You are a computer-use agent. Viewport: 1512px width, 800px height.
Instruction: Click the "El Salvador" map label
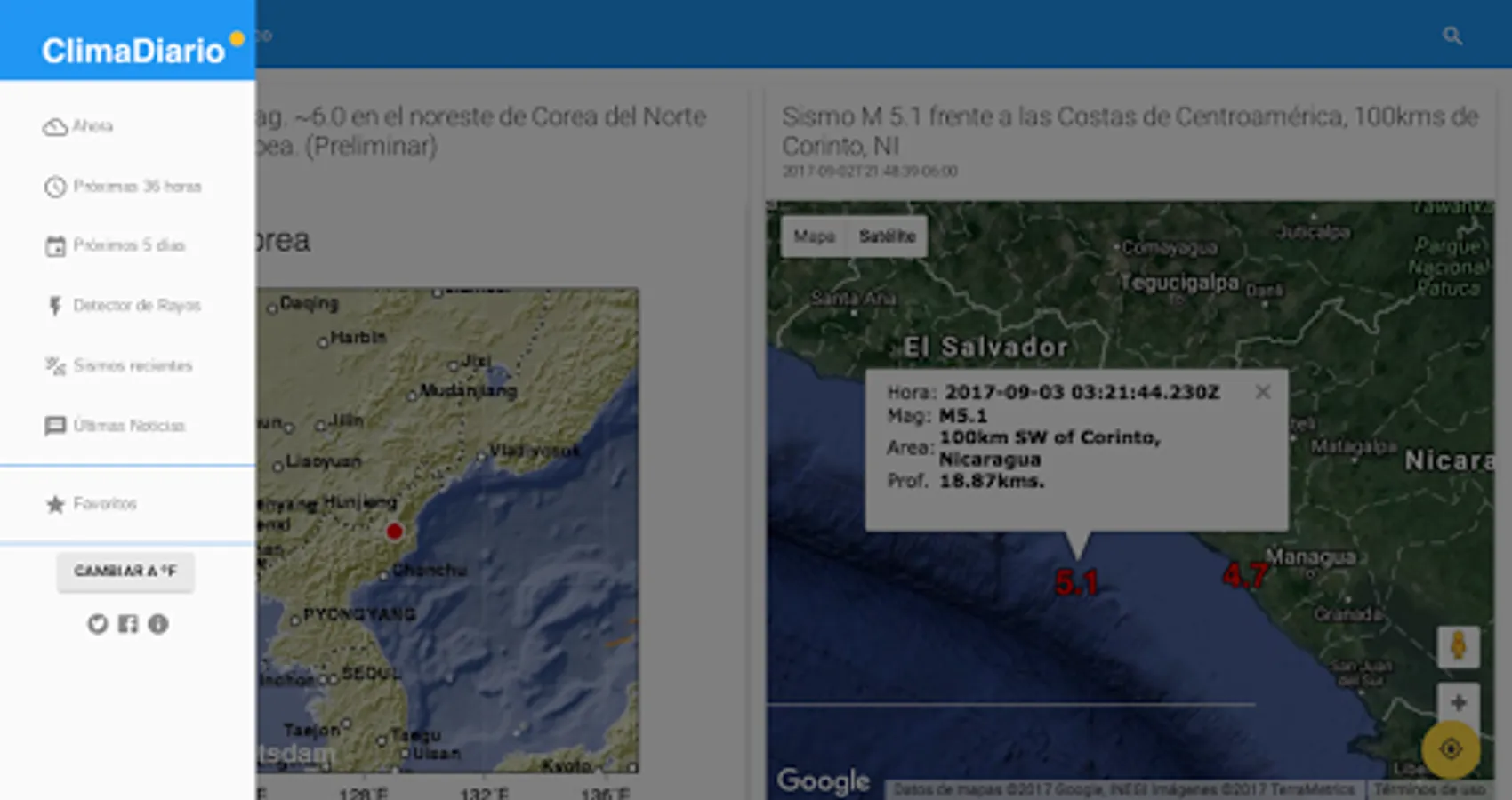coord(985,347)
